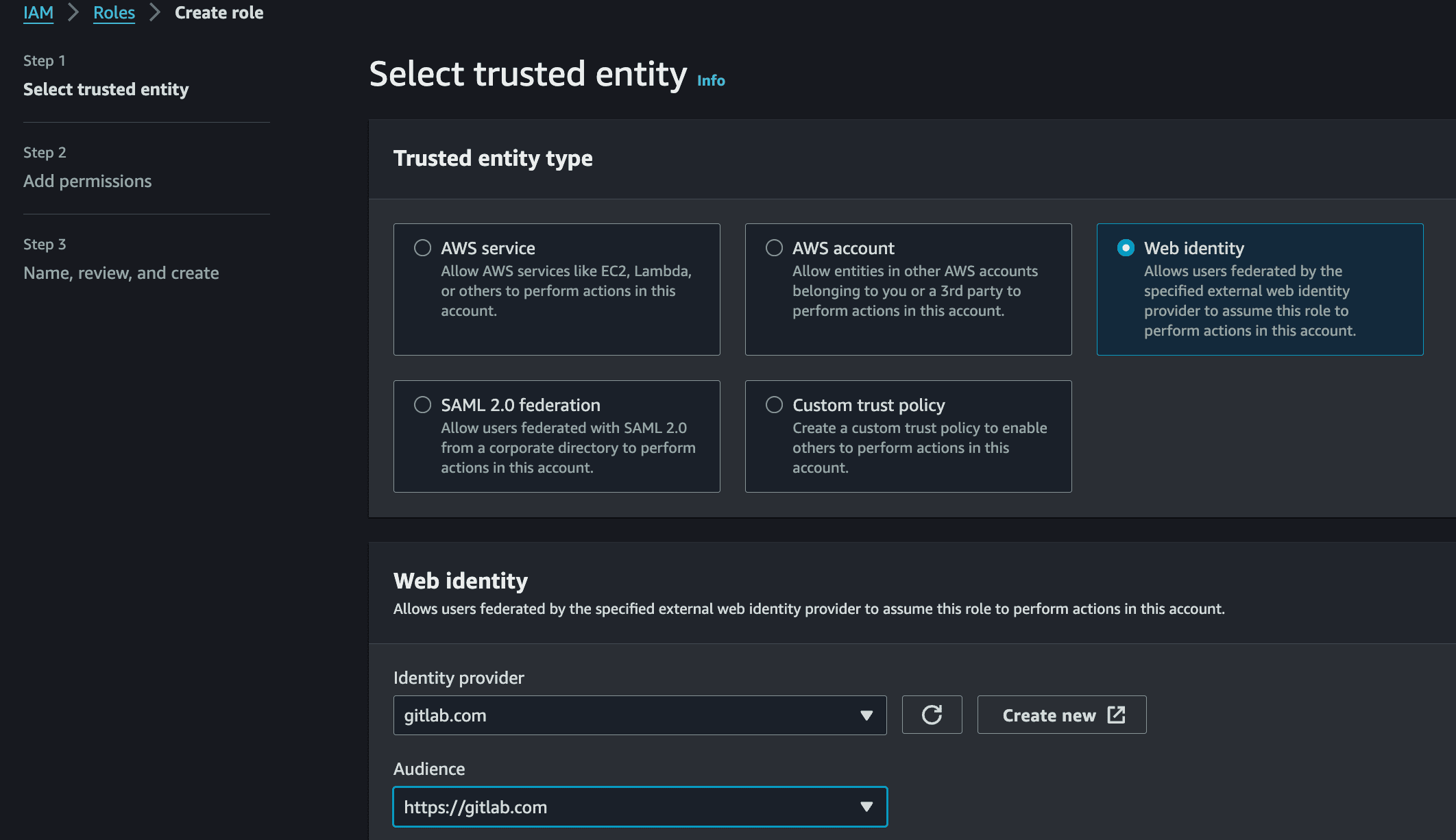Select Step 1 Select trusted entity
This screenshot has width=1456, height=840.
pos(106,75)
